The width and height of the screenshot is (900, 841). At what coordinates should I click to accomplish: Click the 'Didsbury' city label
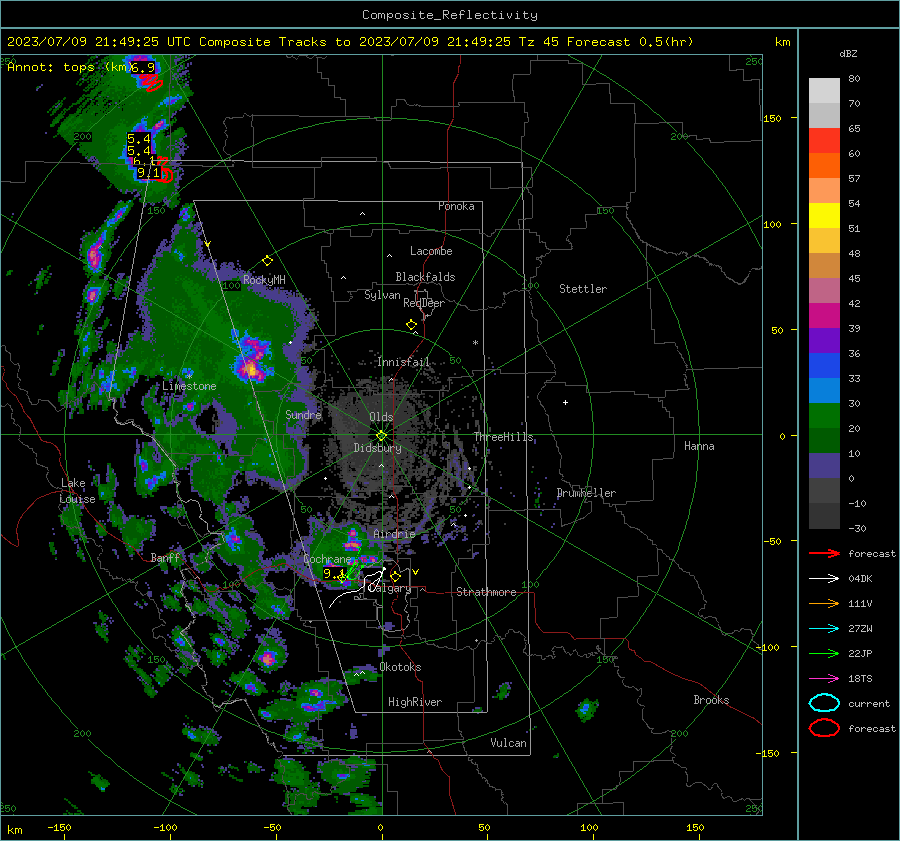pyautogui.click(x=377, y=448)
